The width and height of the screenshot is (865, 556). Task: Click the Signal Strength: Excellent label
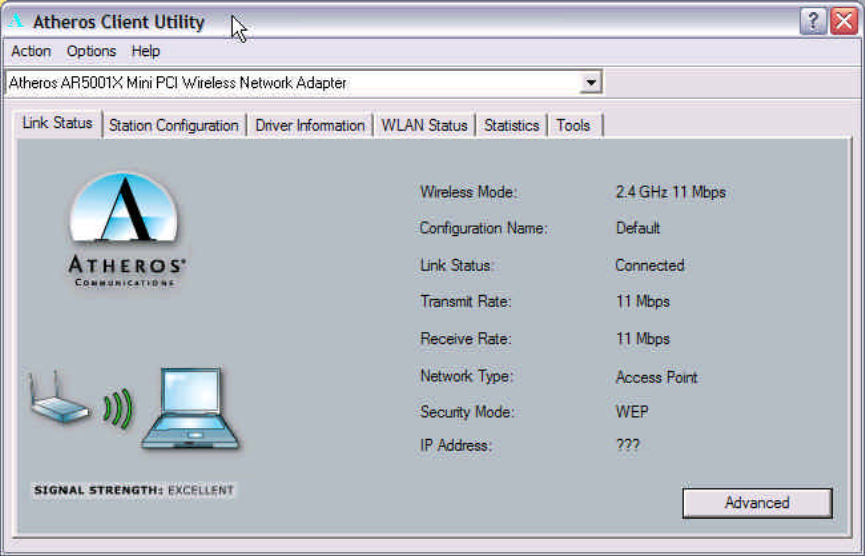(134, 490)
